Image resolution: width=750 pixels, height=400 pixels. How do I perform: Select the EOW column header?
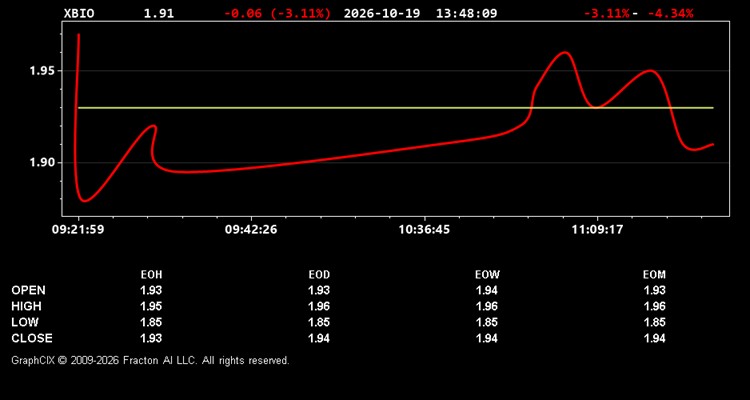click(487, 275)
